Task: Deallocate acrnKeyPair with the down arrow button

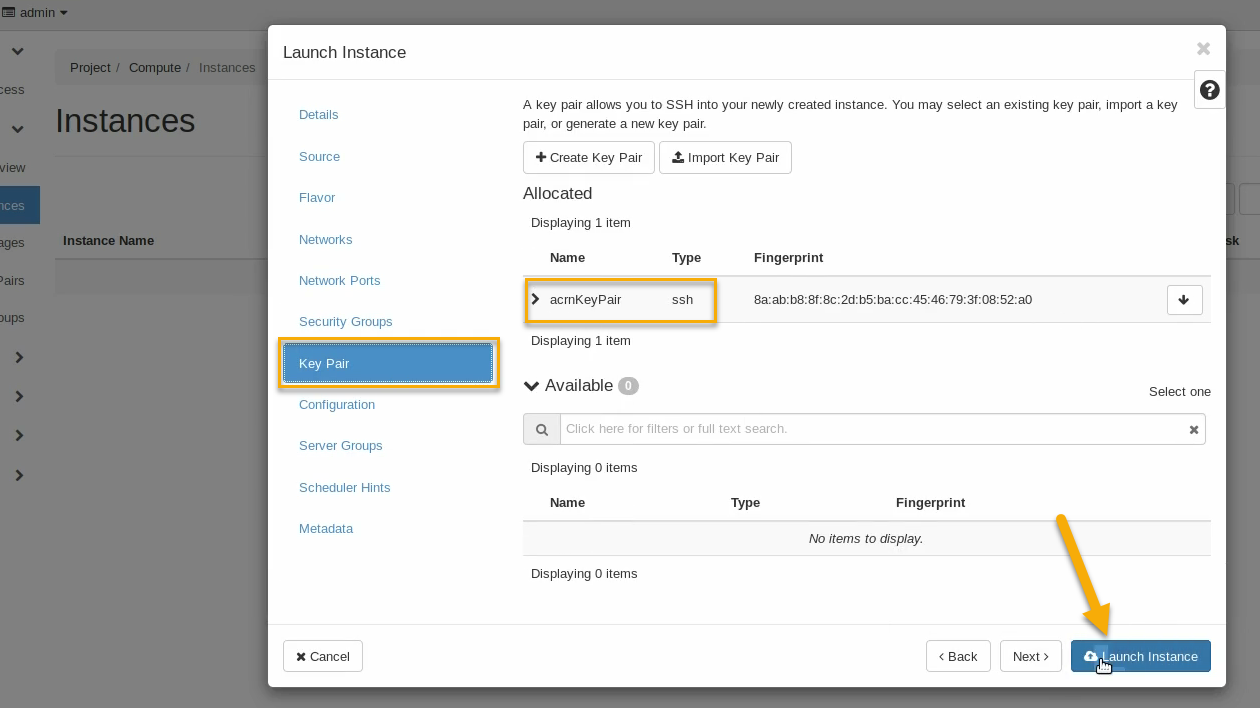Action: [1184, 300]
